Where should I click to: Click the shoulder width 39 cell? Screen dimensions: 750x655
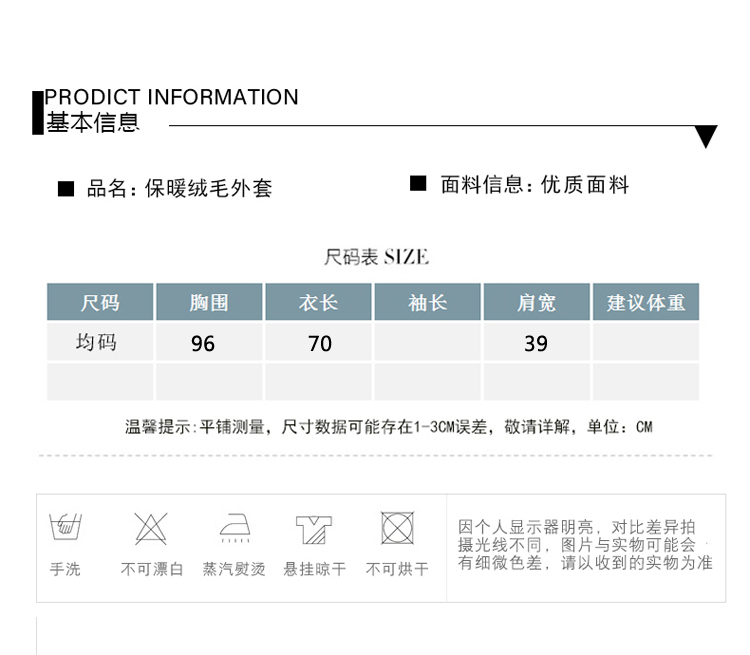tap(536, 343)
